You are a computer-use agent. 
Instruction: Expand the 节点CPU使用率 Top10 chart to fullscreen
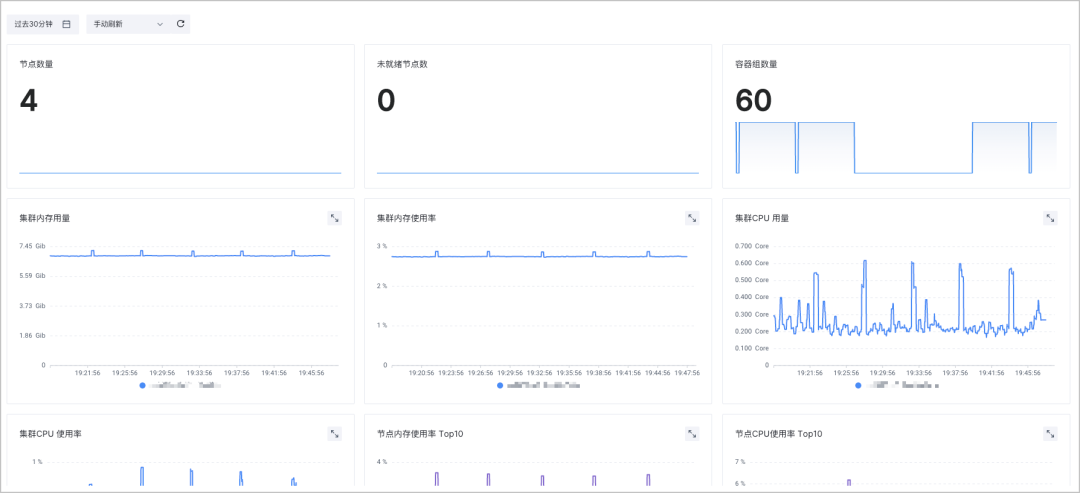pyautogui.click(x=1050, y=434)
